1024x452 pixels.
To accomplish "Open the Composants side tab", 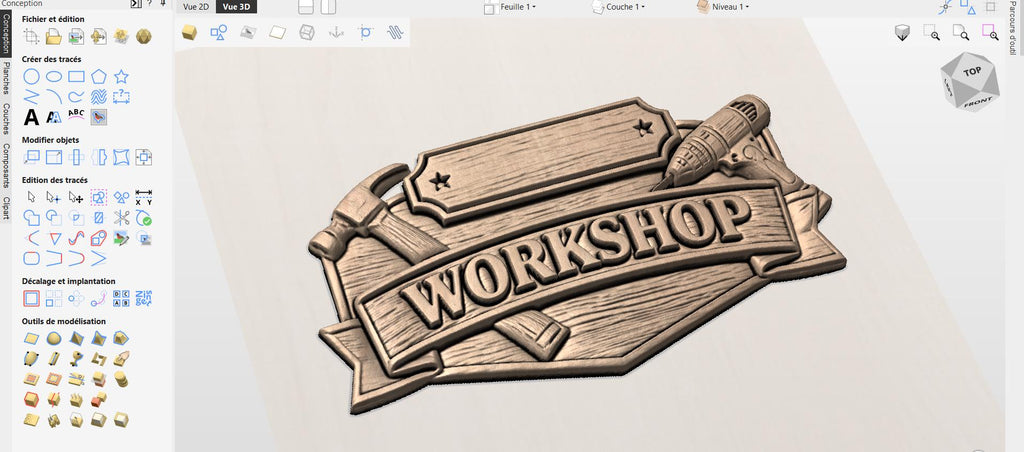I will (6, 165).
